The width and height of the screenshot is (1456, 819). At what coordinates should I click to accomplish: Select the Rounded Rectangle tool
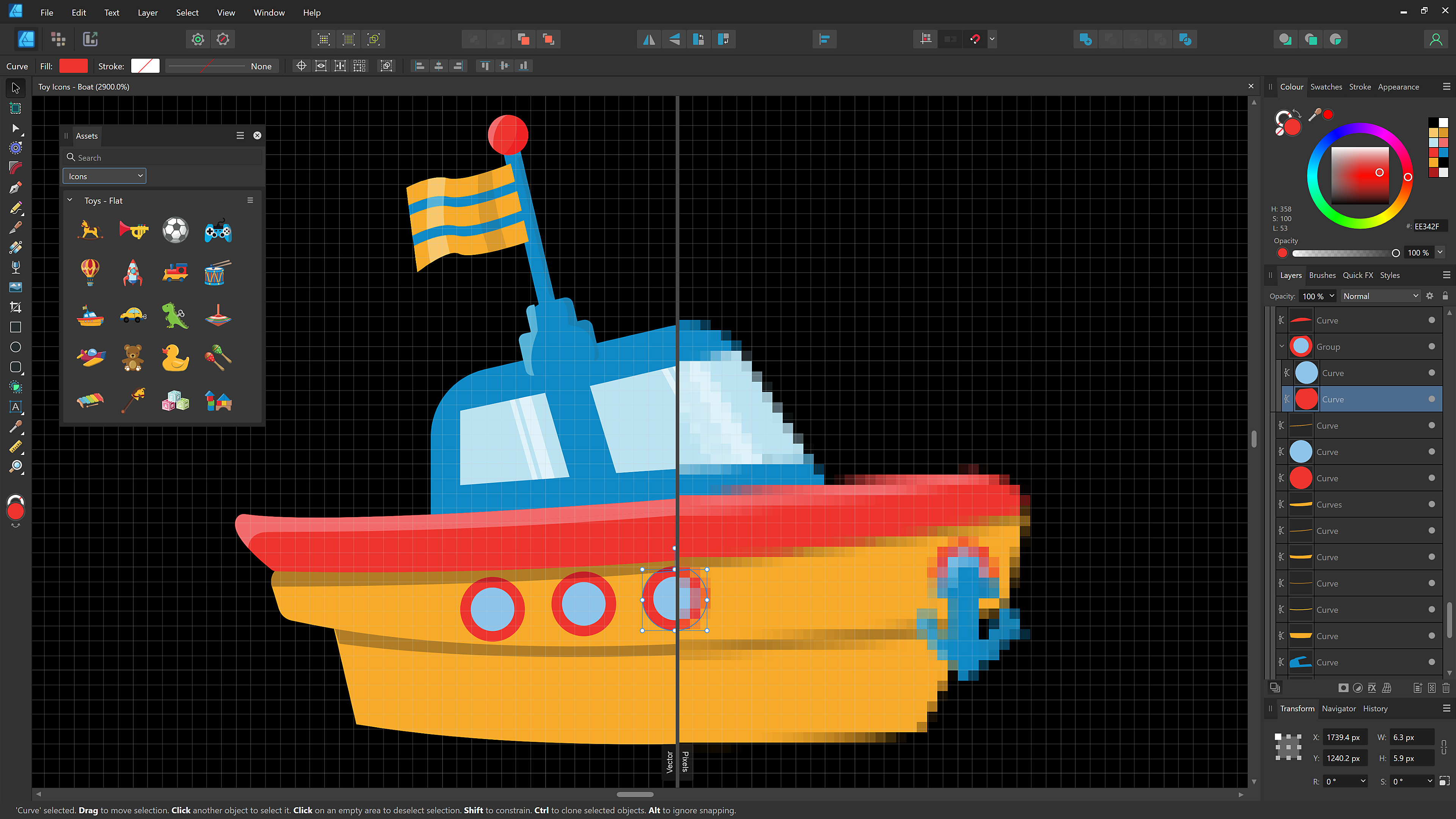16,367
